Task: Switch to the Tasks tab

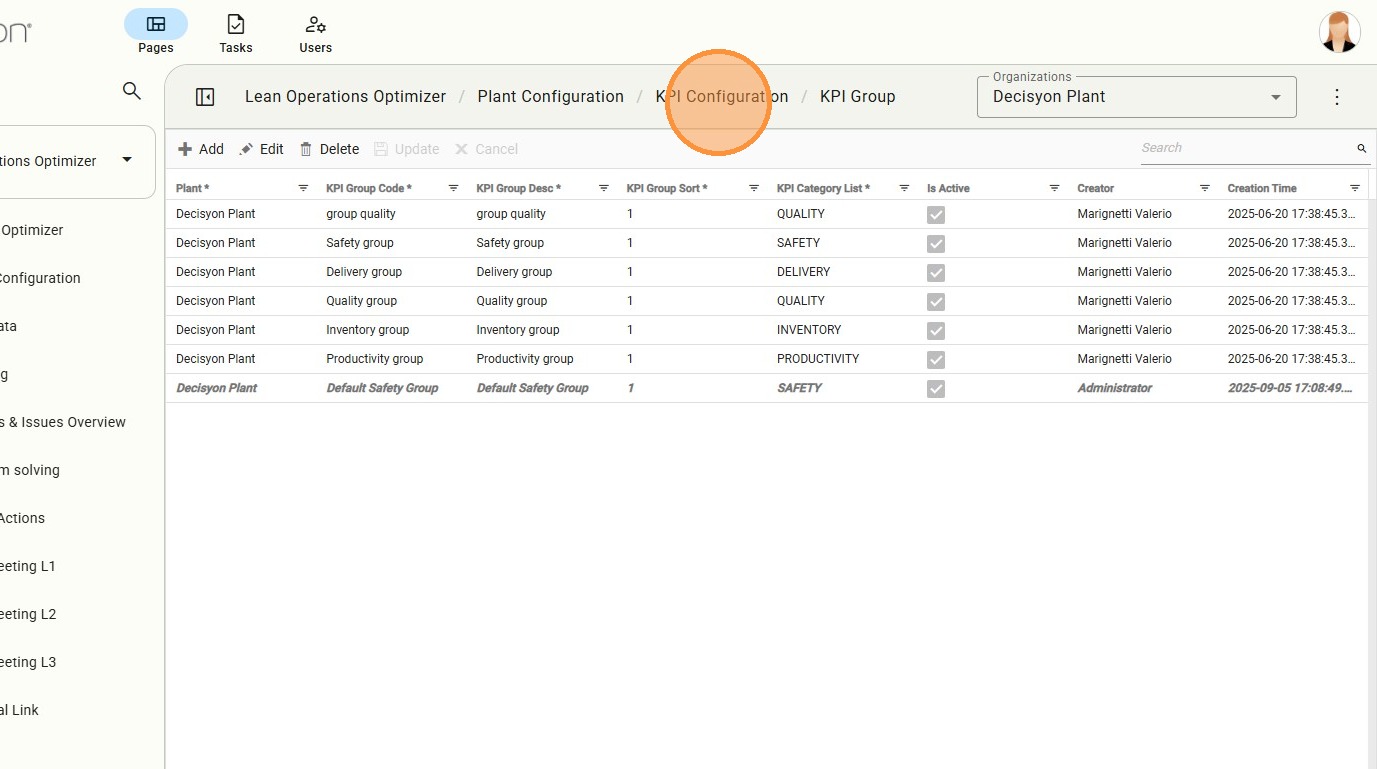Action: [x=236, y=33]
